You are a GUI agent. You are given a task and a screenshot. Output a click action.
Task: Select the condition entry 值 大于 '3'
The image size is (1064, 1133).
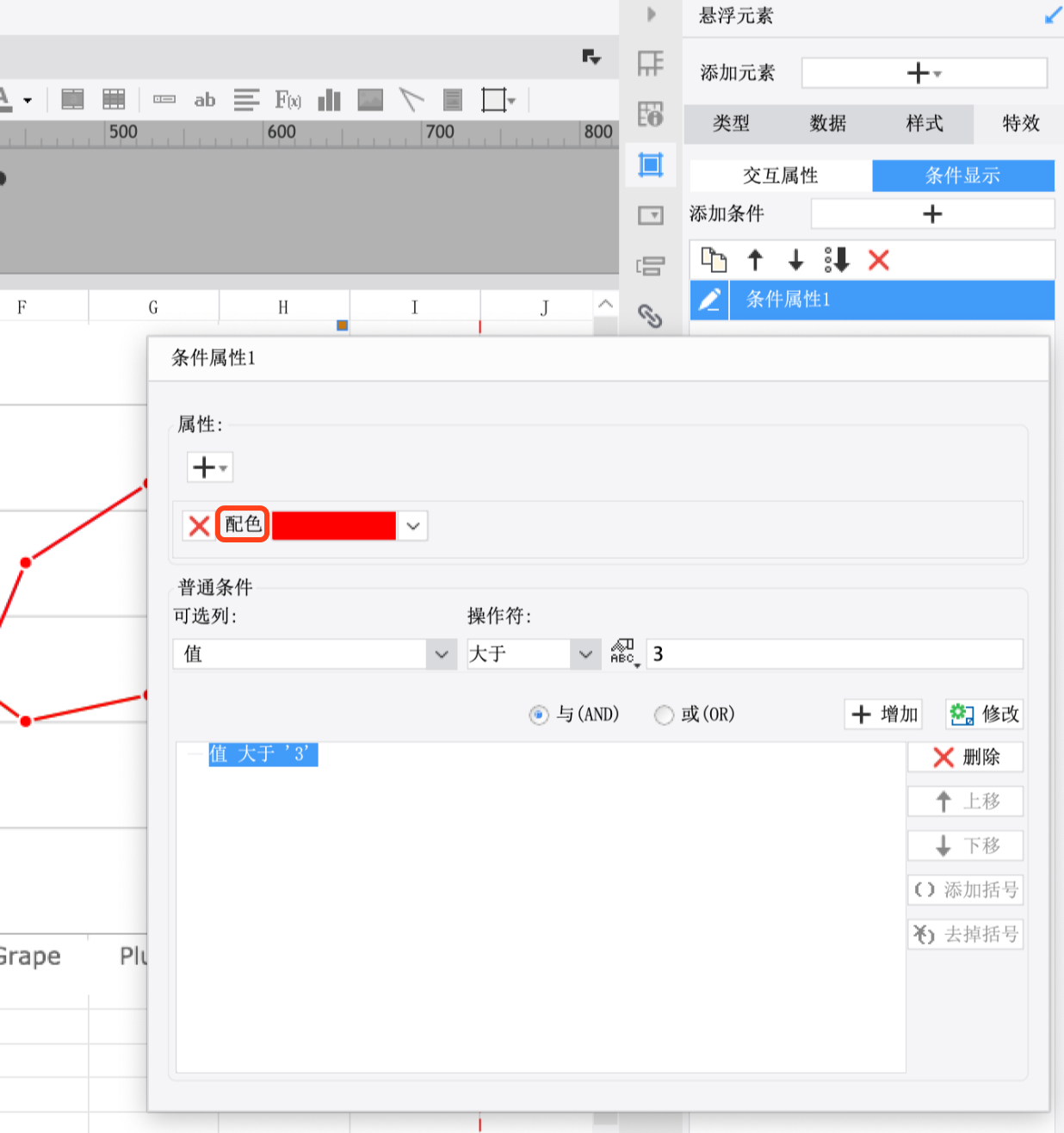point(263,754)
